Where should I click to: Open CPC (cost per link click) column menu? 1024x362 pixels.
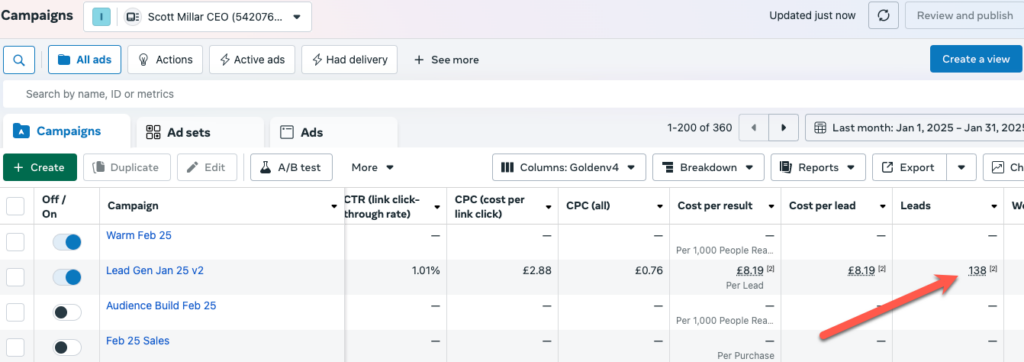548,206
